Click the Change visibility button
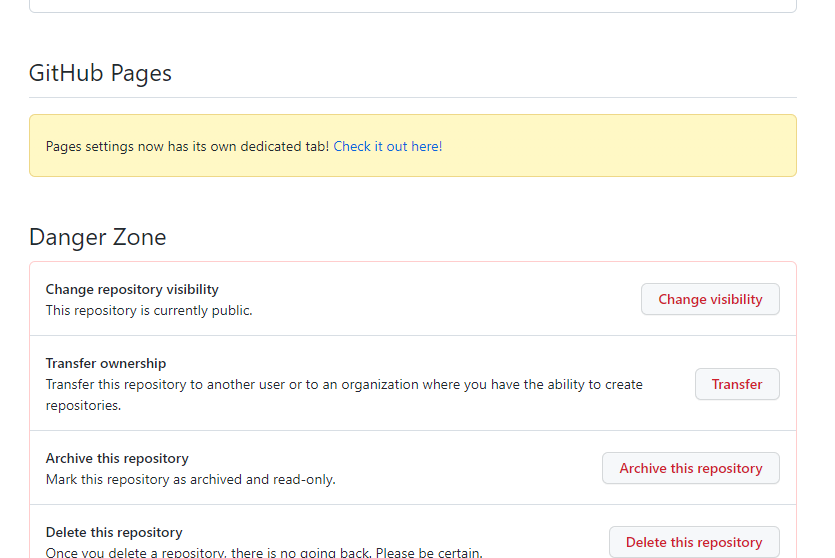Viewport: 835px width, 558px height. tap(710, 299)
